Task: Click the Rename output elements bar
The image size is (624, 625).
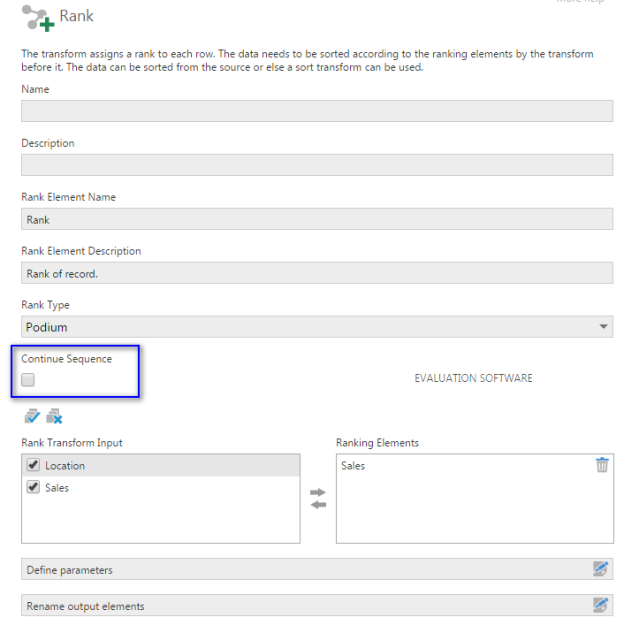Action: [x=300, y=605]
